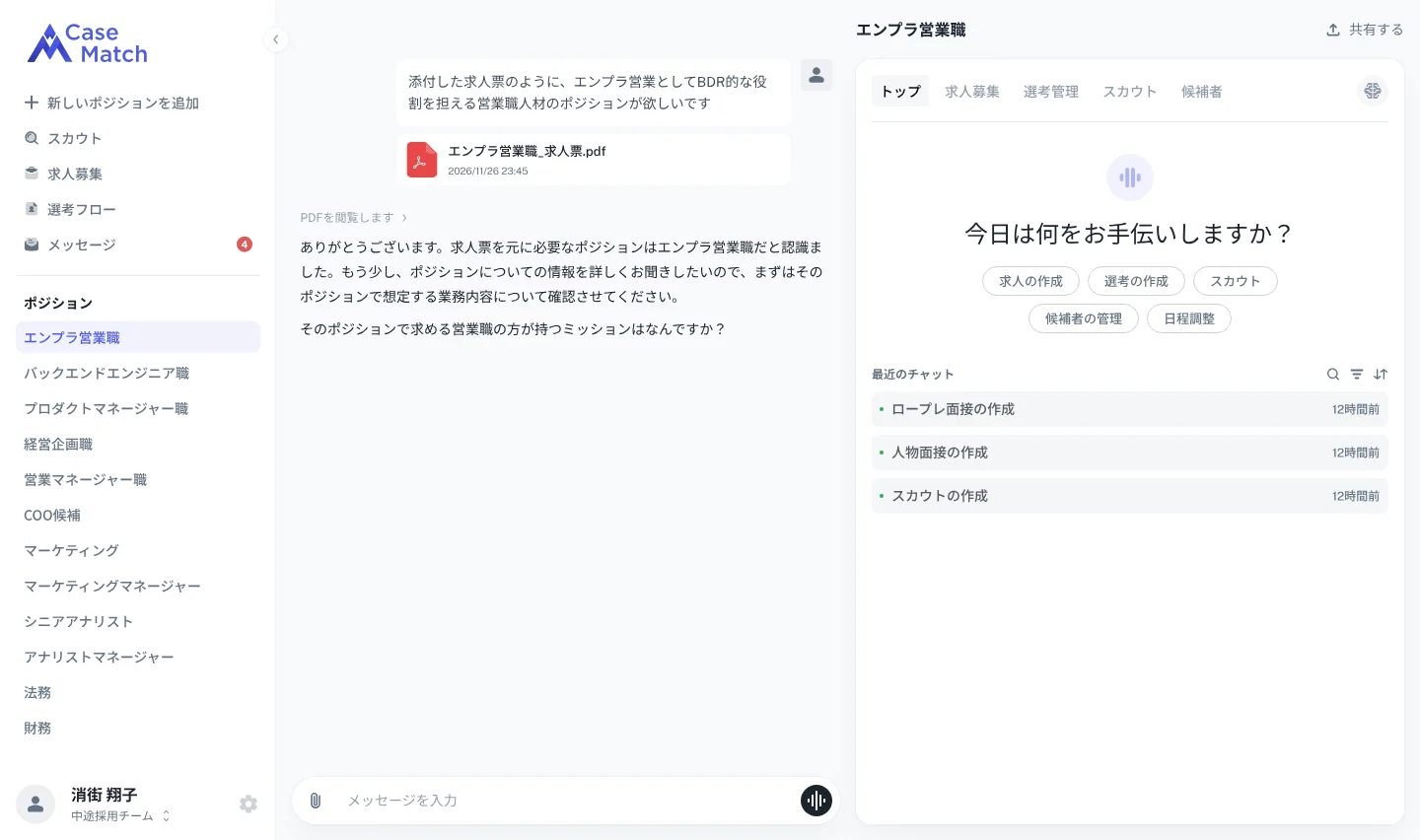The height and width of the screenshot is (840, 1420).
Task: Sort recent chats arrows icon
Action: [x=1381, y=375]
